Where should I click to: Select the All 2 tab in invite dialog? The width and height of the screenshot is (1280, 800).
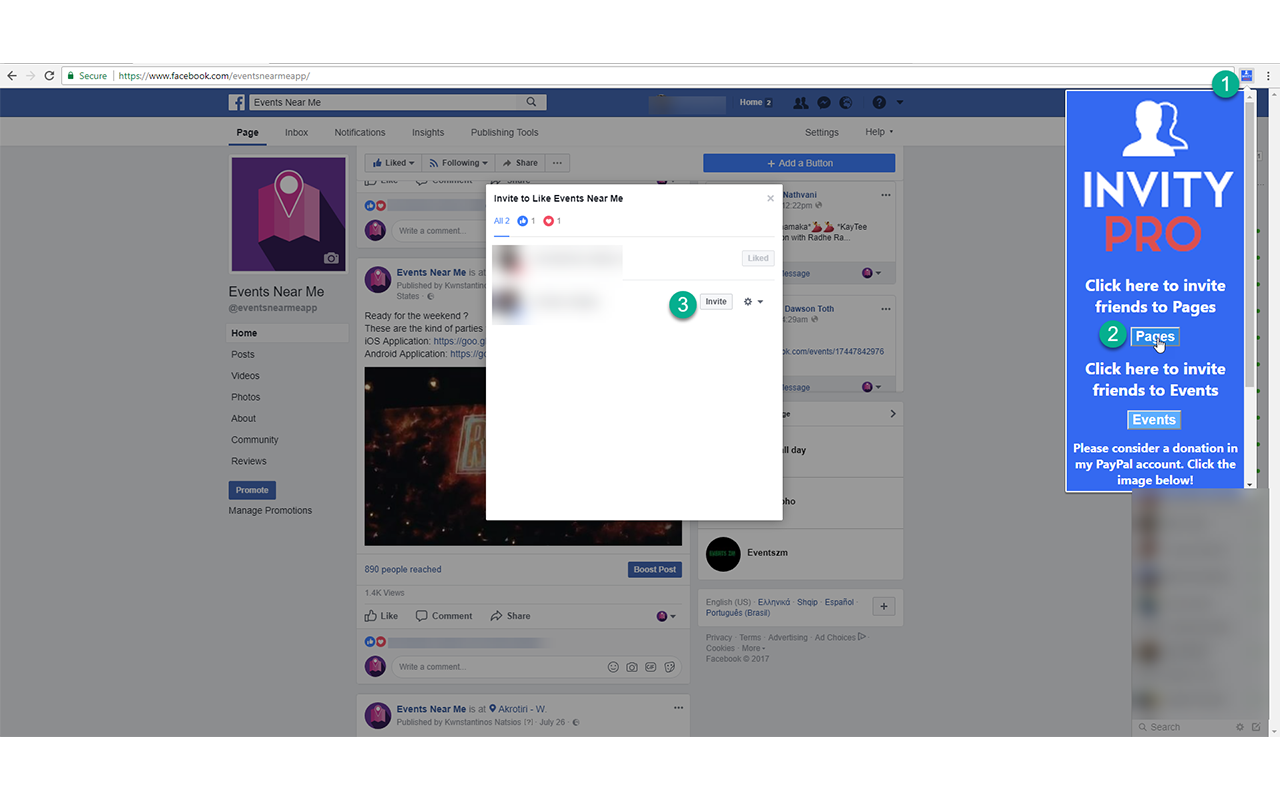pyautogui.click(x=502, y=221)
